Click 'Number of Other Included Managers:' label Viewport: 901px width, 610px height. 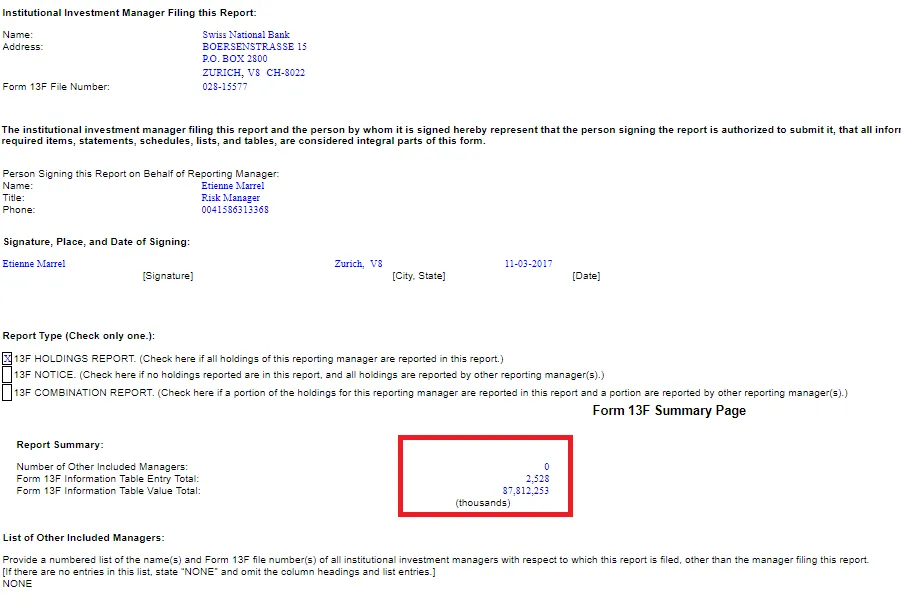coord(102,467)
